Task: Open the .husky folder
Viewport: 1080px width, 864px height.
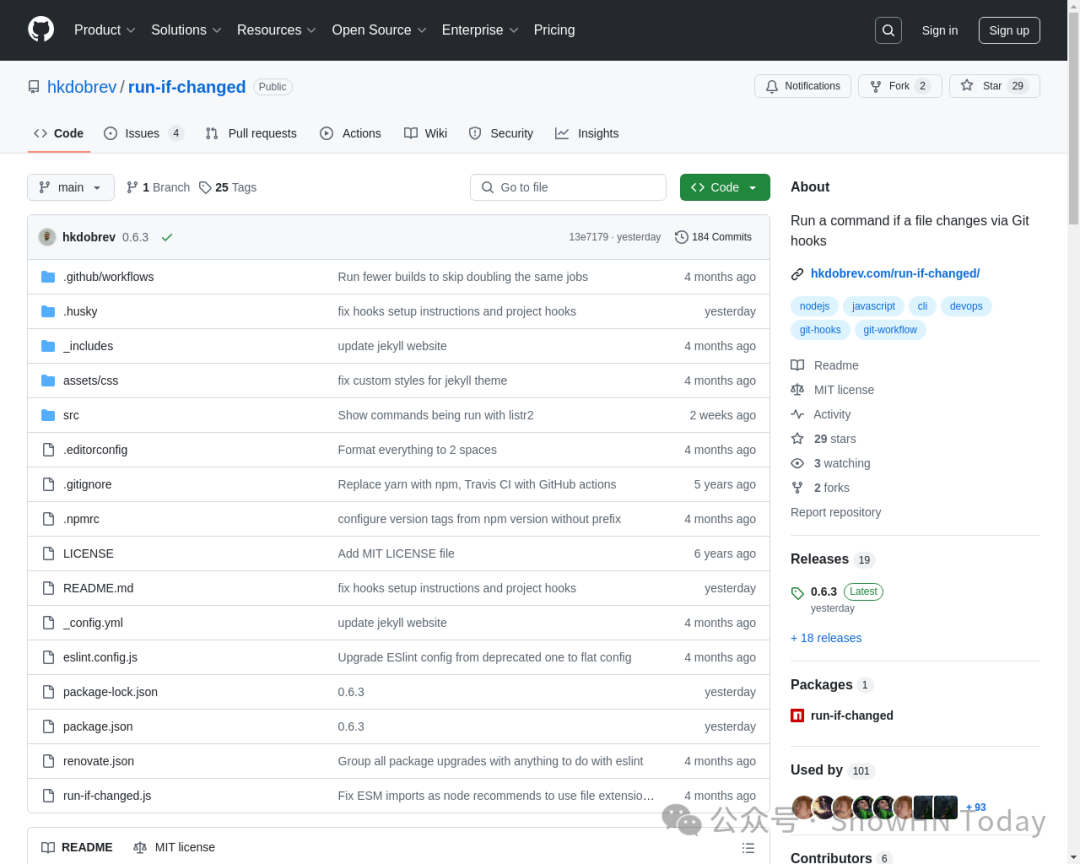Action: point(80,311)
